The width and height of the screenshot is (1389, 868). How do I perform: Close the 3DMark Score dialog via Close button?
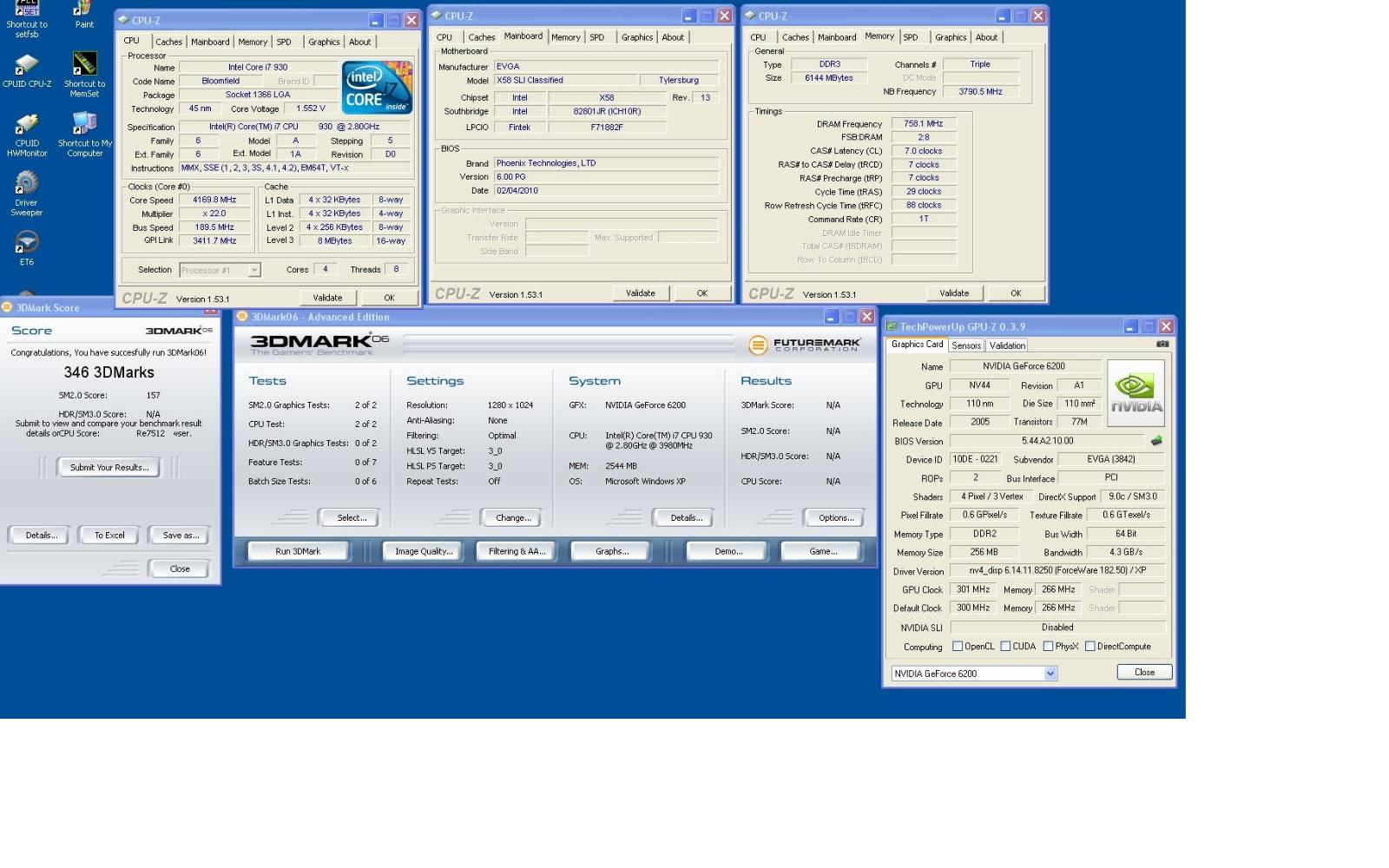(x=180, y=569)
